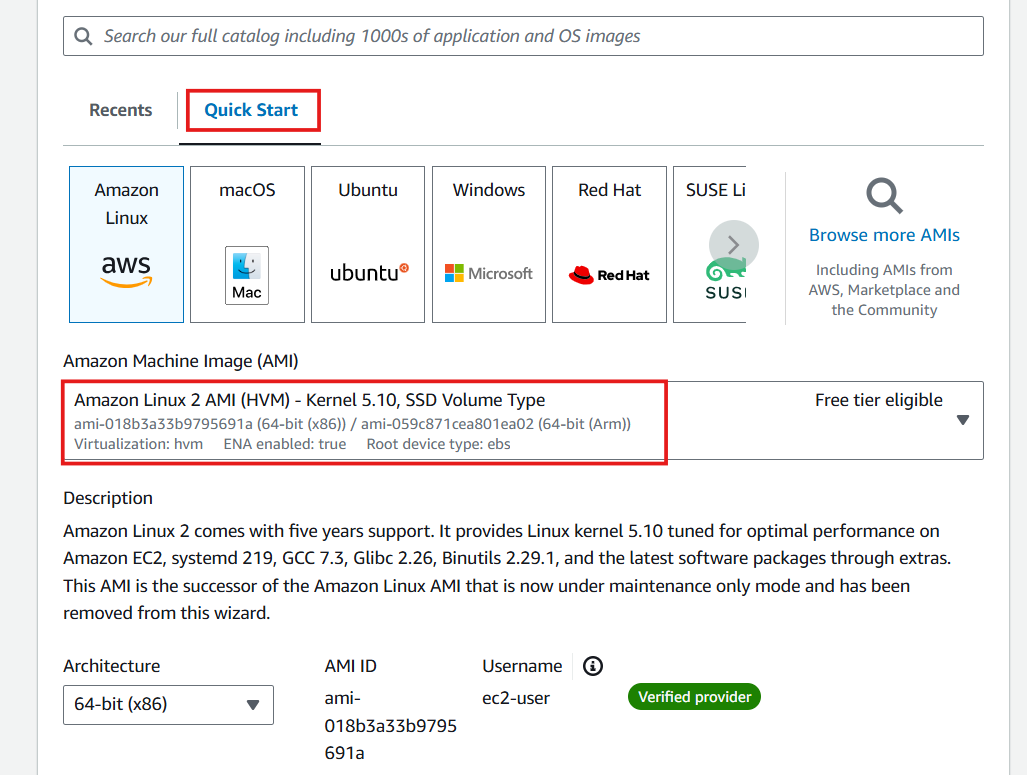Switch to the Quick Start tab
This screenshot has width=1027, height=775.
pos(251,110)
